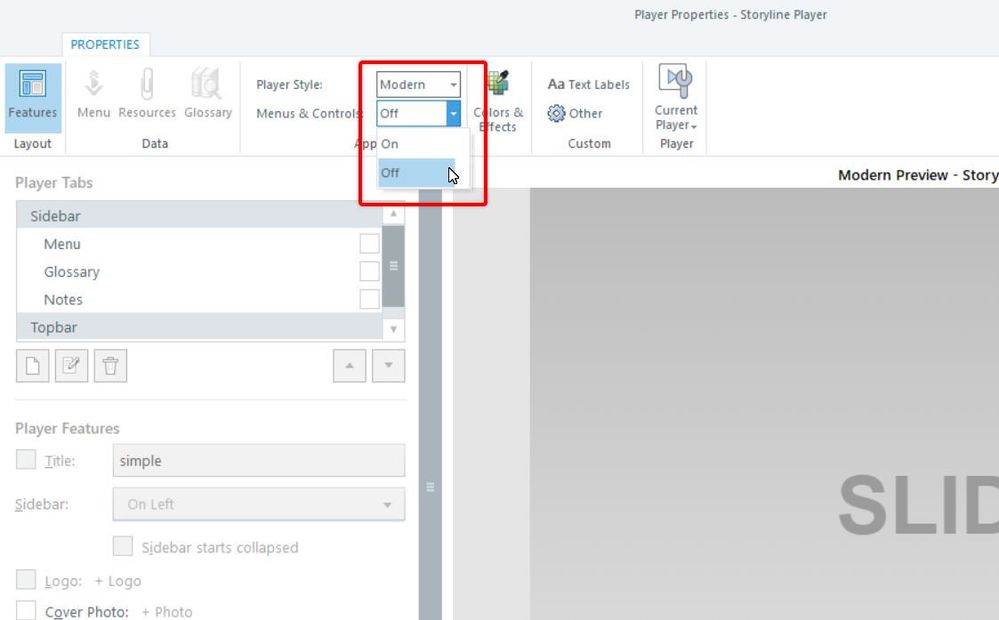Toggle Sidebar starts collapsed checkbox
999x620 pixels.
[x=123, y=546]
